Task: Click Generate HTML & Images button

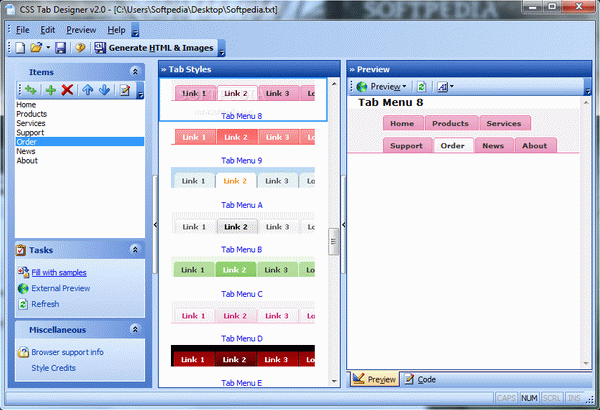Action: coord(154,48)
